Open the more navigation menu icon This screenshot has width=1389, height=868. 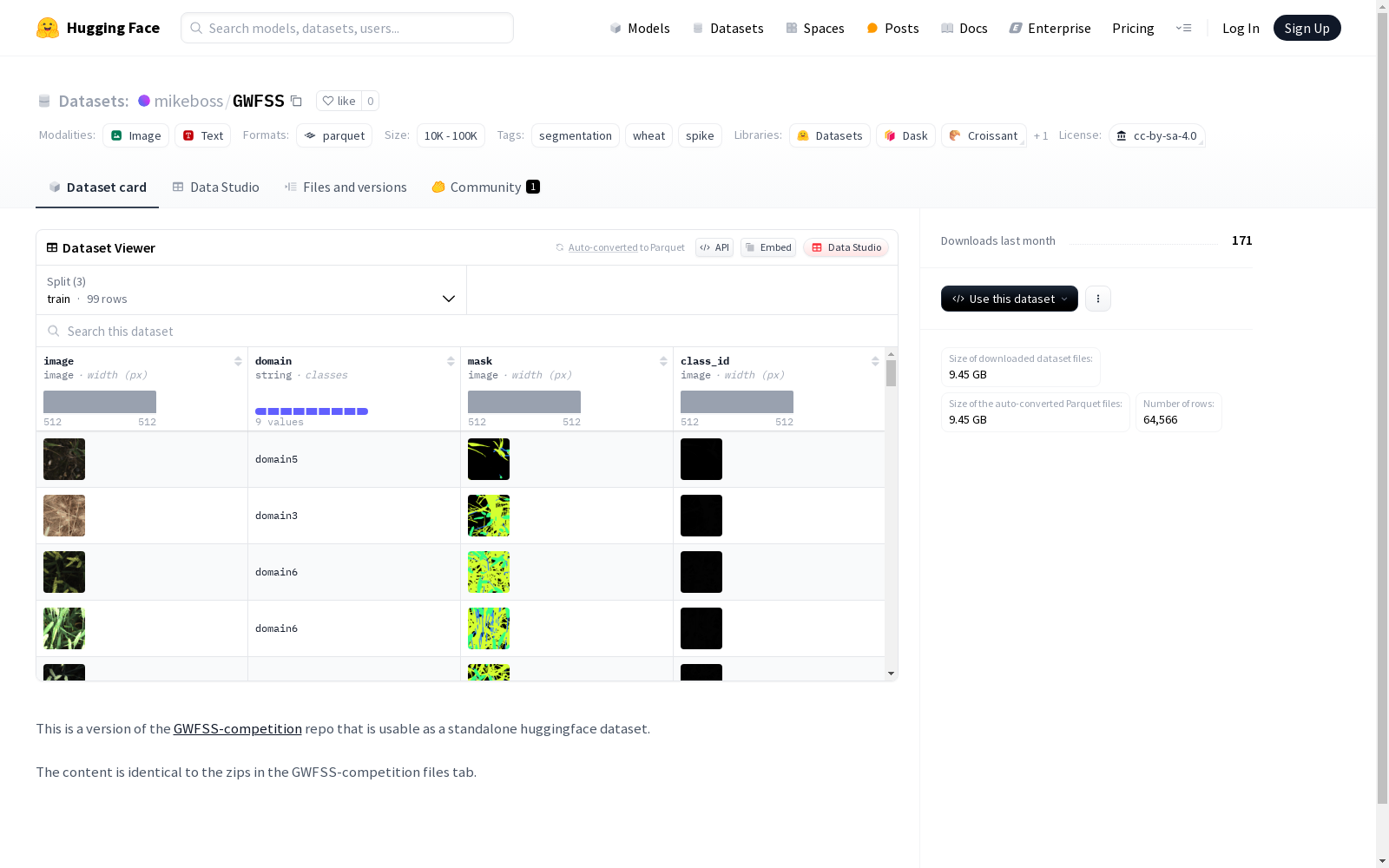click(x=1183, y=28)
